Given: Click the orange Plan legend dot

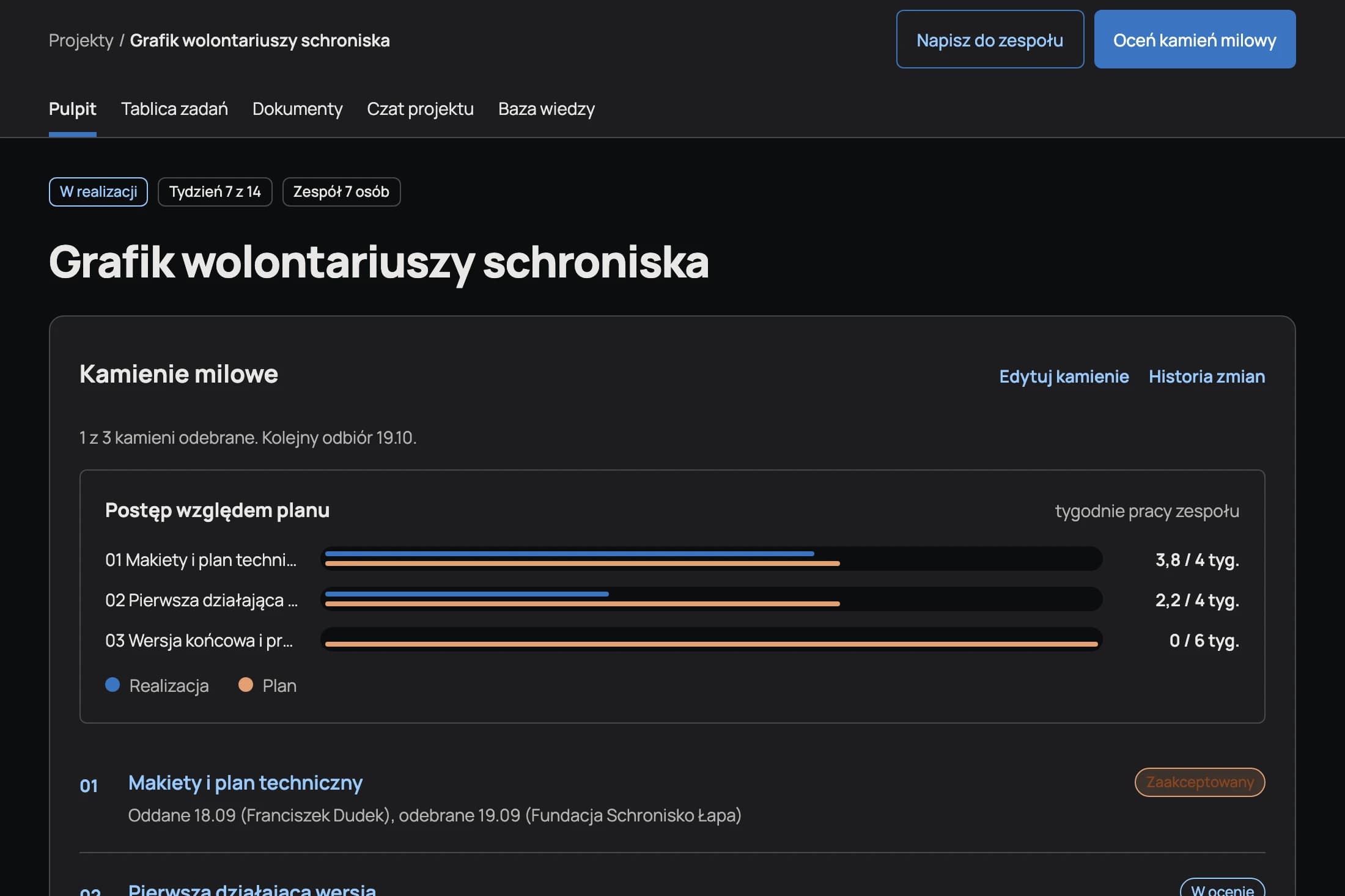Looking at the screenshot, I should 246,685.
